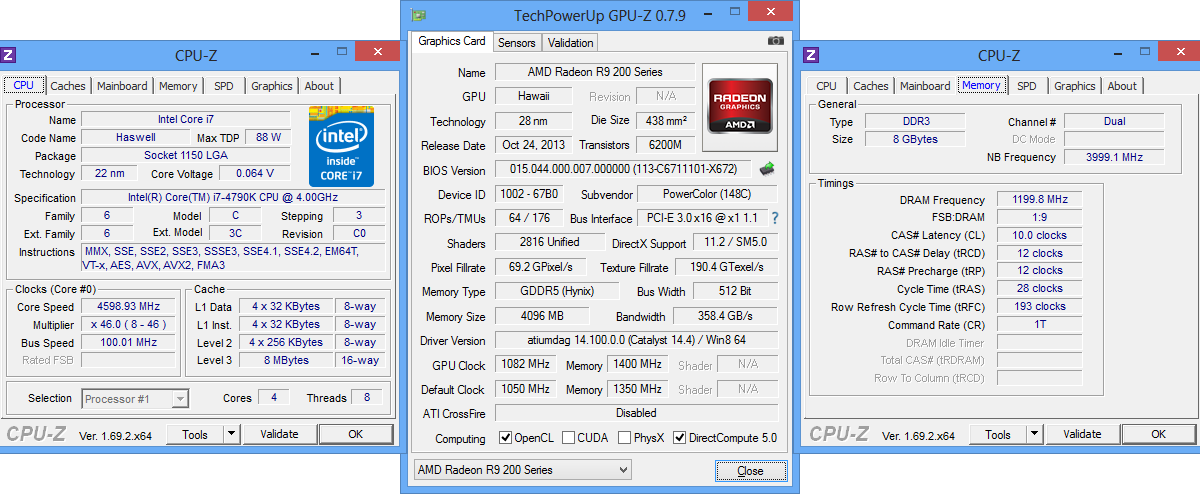Switch to CPU tab in right CPU-Z
The height and width of the screenshot is (494, 1200).
click(826, 86)
